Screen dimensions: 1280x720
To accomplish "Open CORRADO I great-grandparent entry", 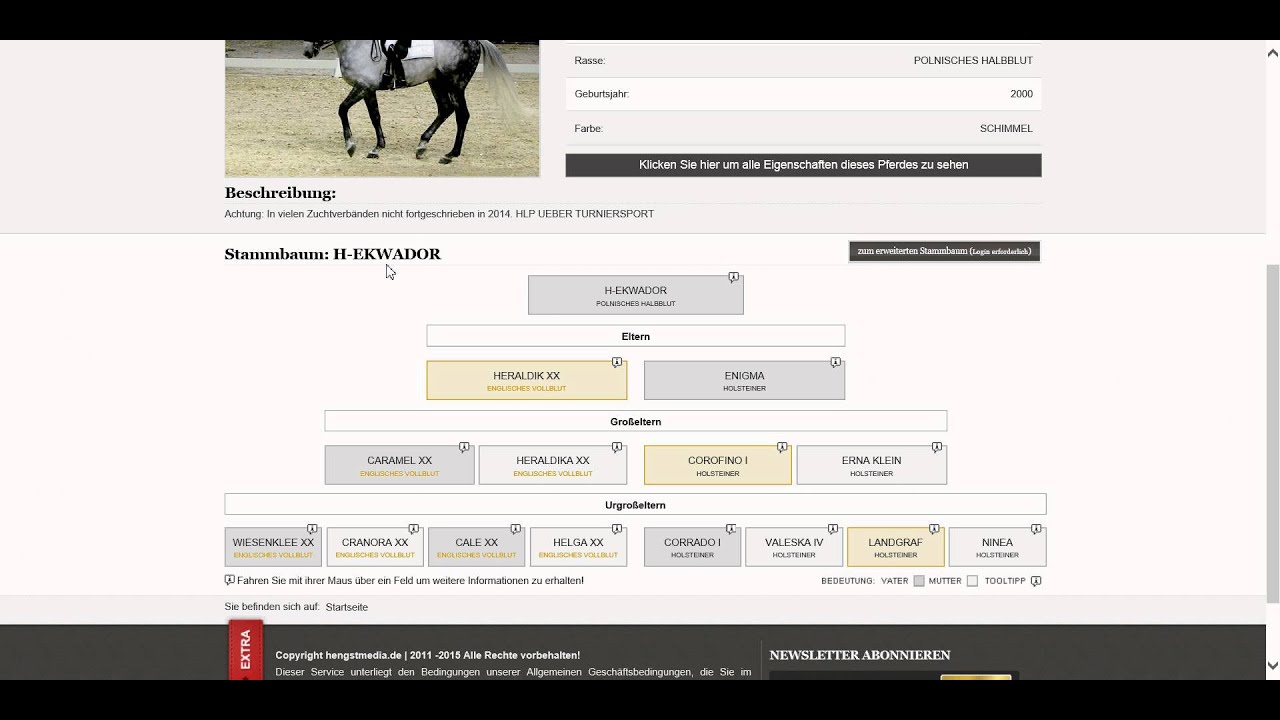I will pos(692,547).
